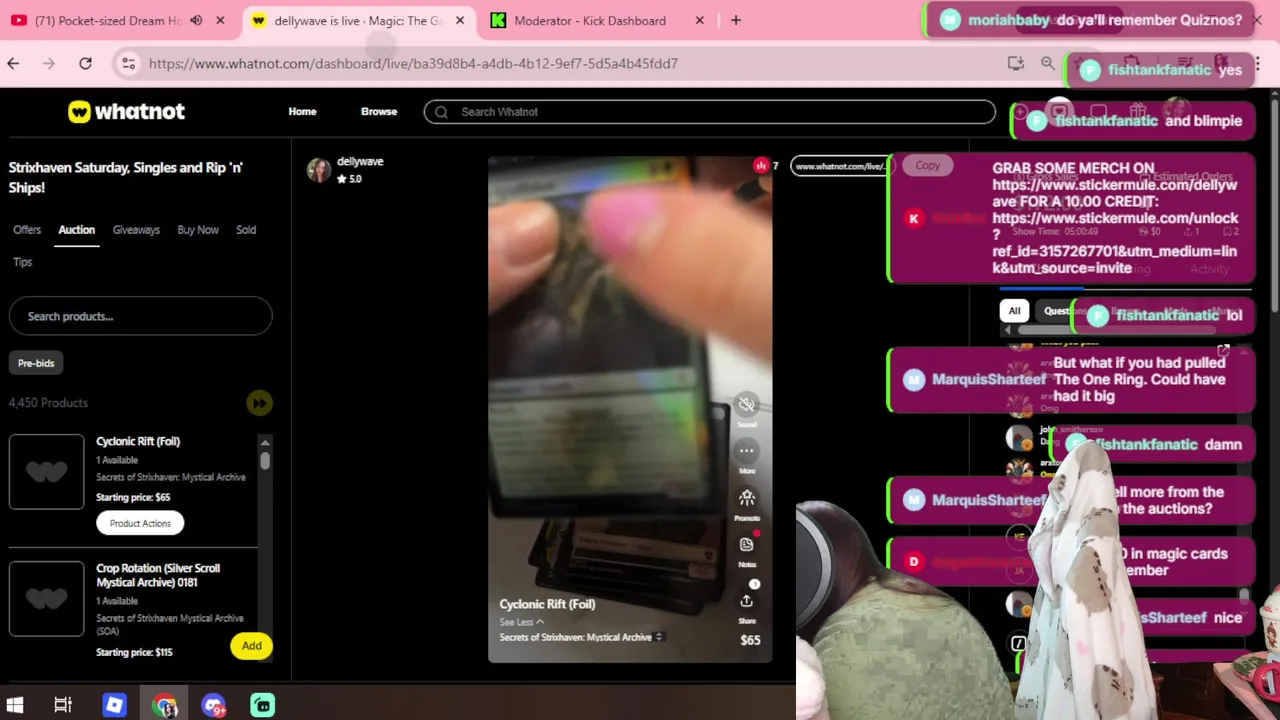Collapse details with See Less chevron
The height and width of the screenshot is (720, 1280).
[x=522, y=622]
